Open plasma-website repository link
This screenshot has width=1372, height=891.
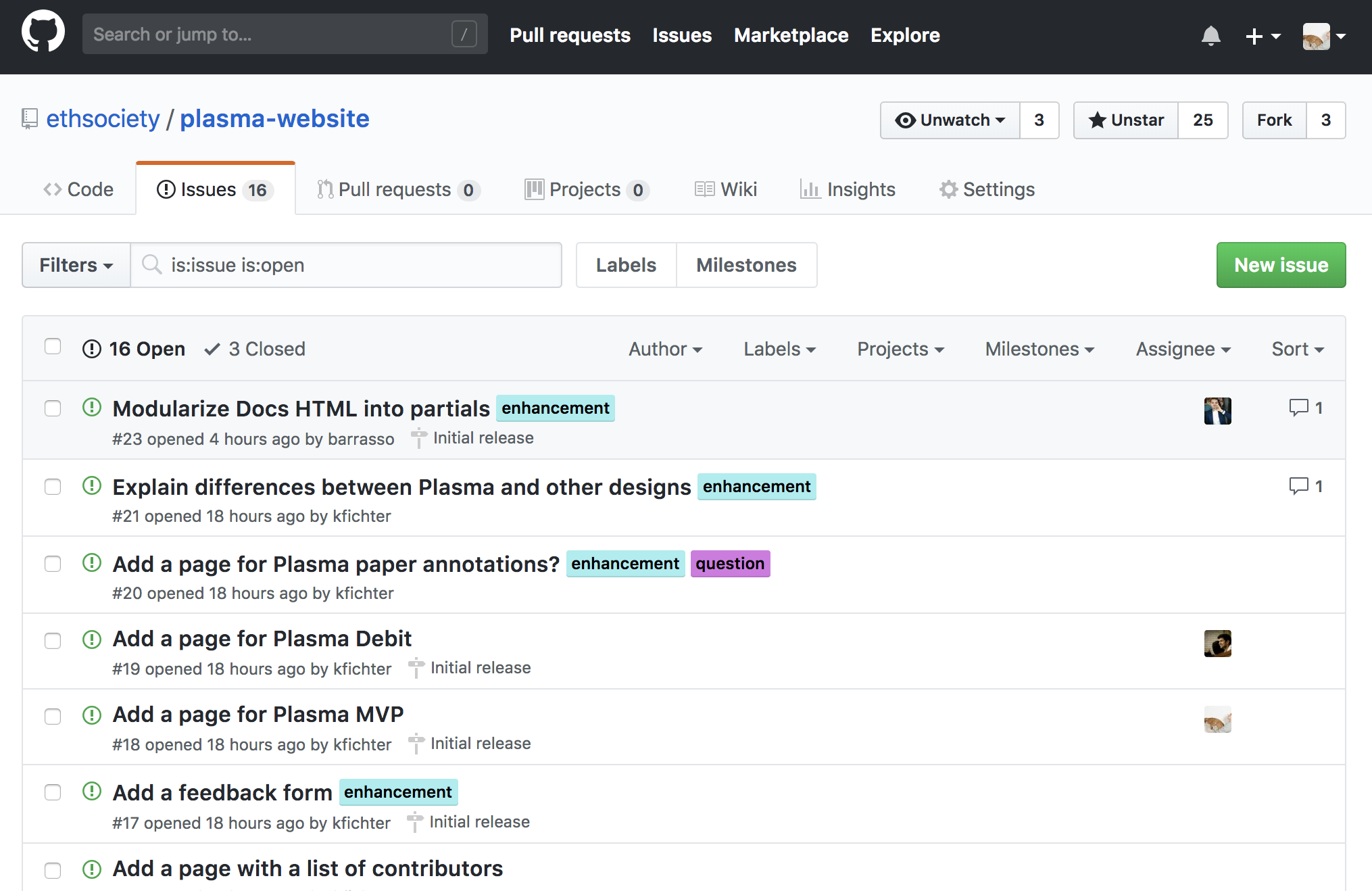pos(274,118)
